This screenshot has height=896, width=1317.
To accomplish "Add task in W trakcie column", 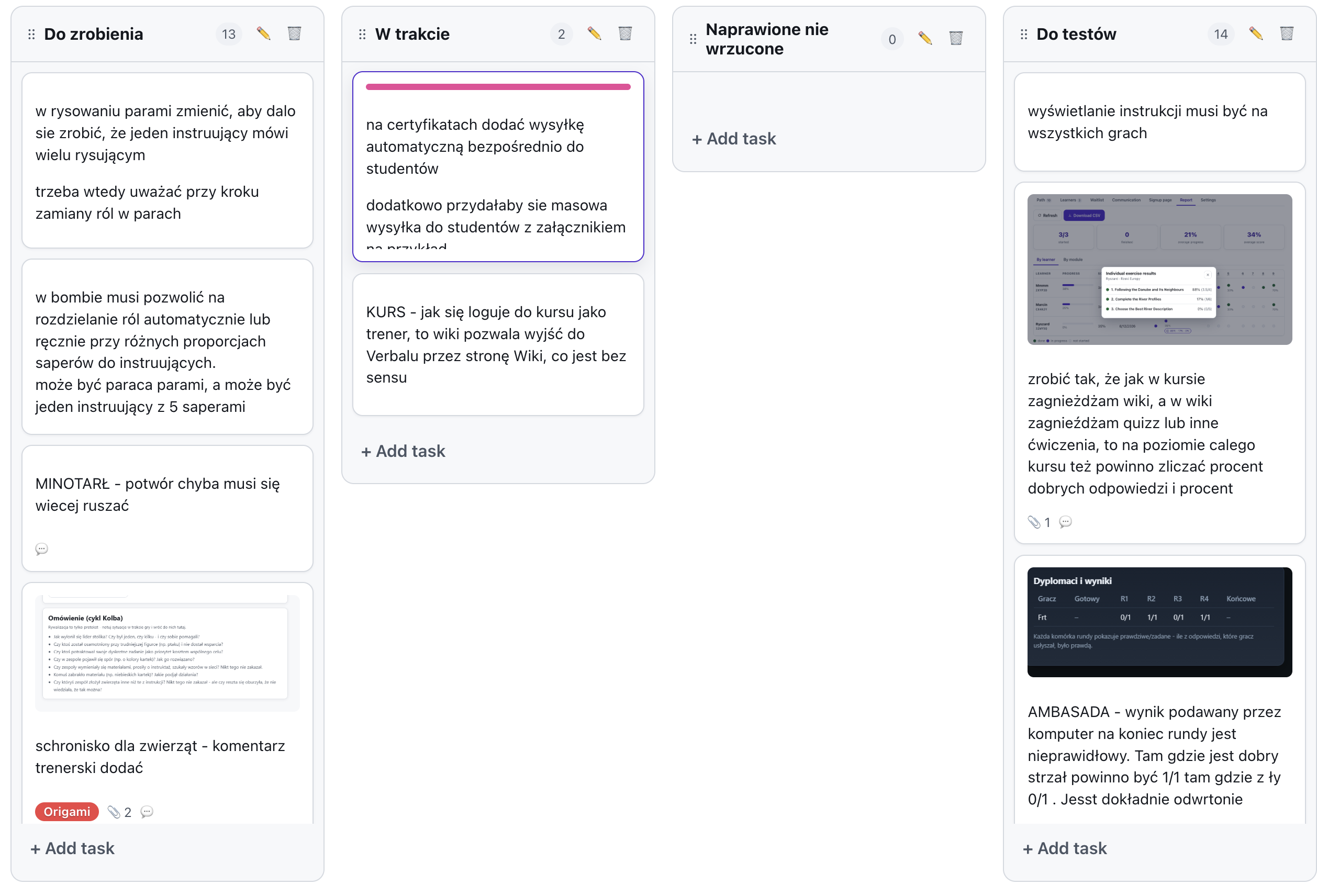I will pyautogui.click(x=404, y=451).
